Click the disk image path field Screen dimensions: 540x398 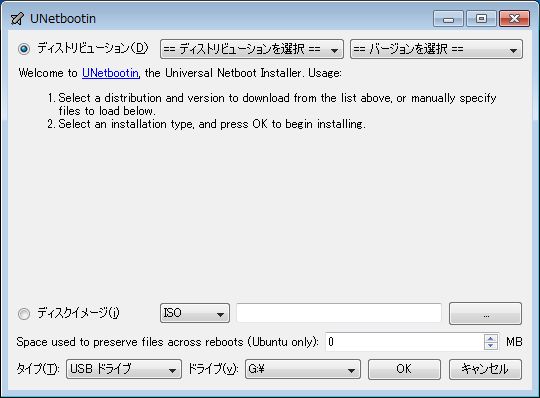339,313
